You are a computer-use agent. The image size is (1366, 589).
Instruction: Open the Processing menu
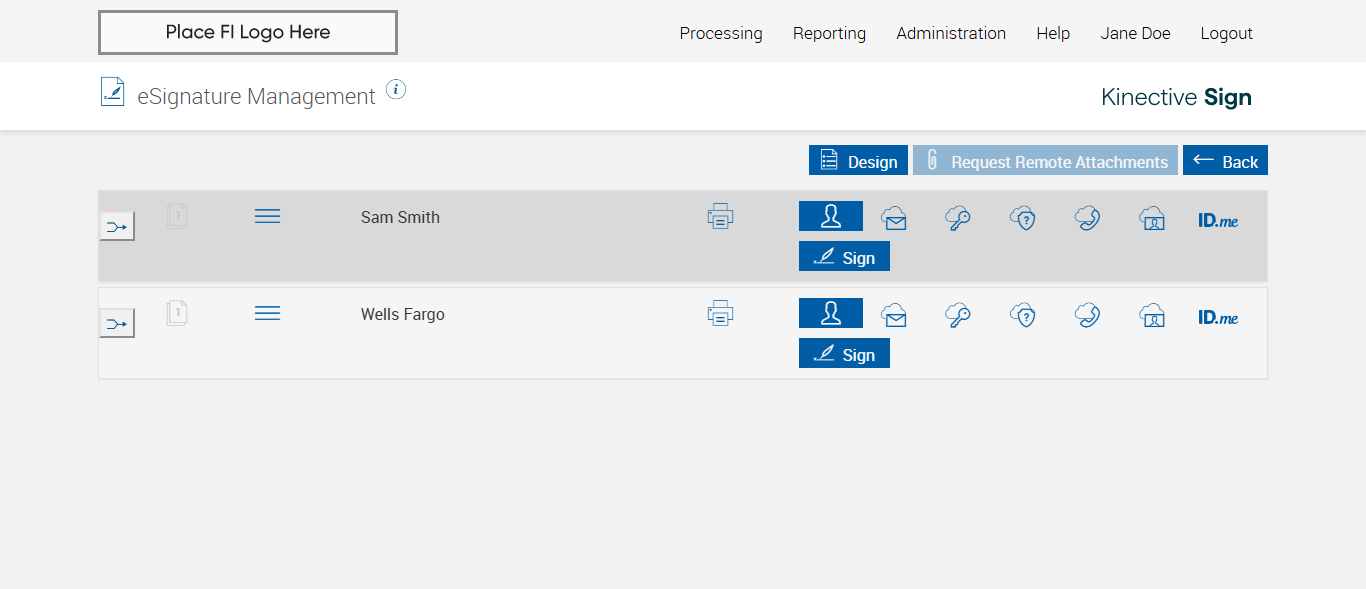point(721,33)
